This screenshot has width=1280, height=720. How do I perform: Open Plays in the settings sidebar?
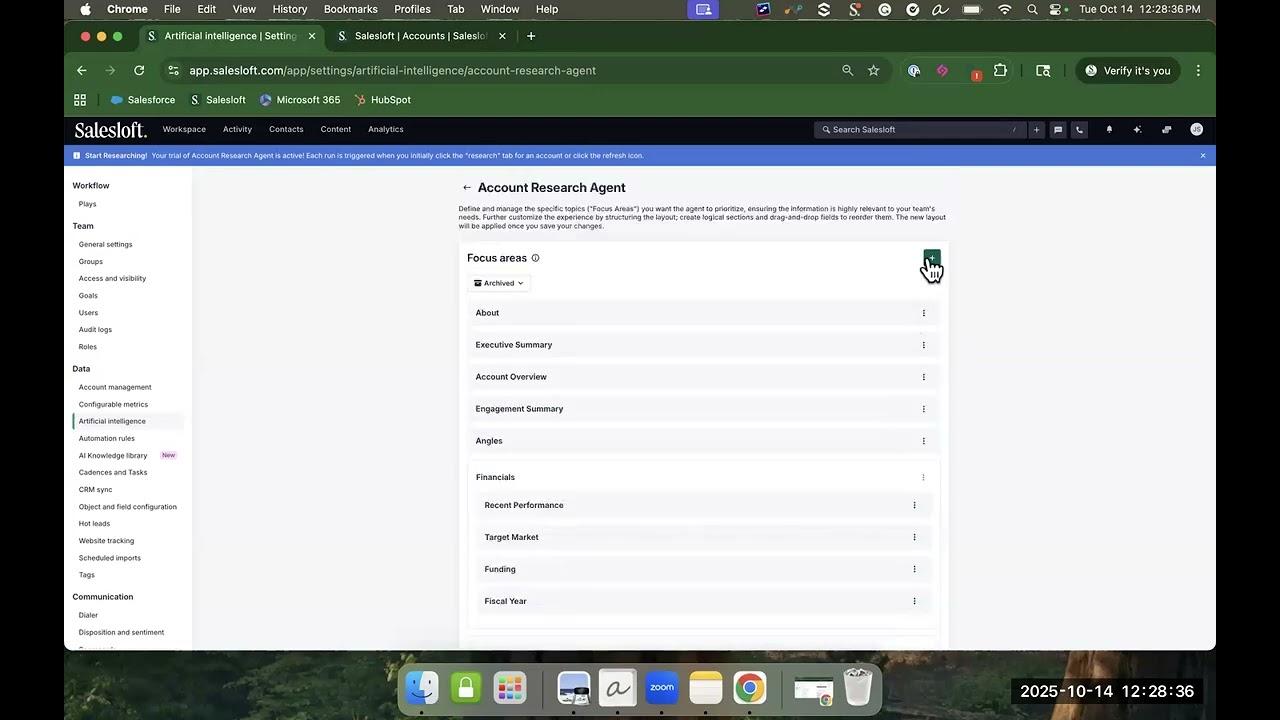click(88, 204)
